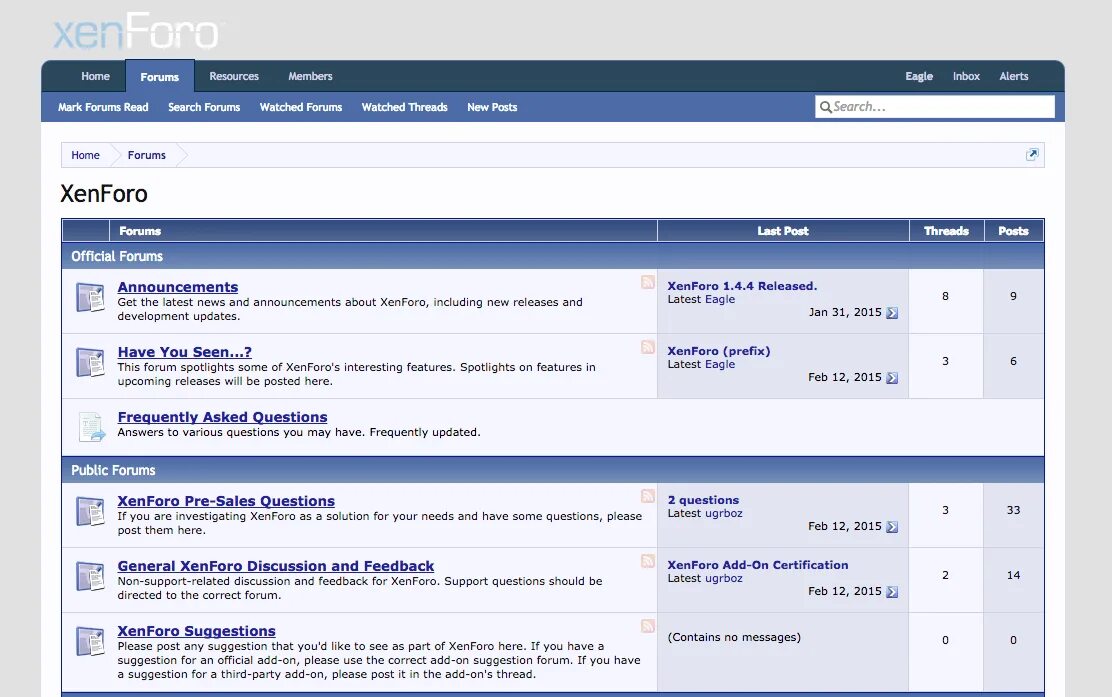Click Forums in the breadcrumb

tap(147, 155)
